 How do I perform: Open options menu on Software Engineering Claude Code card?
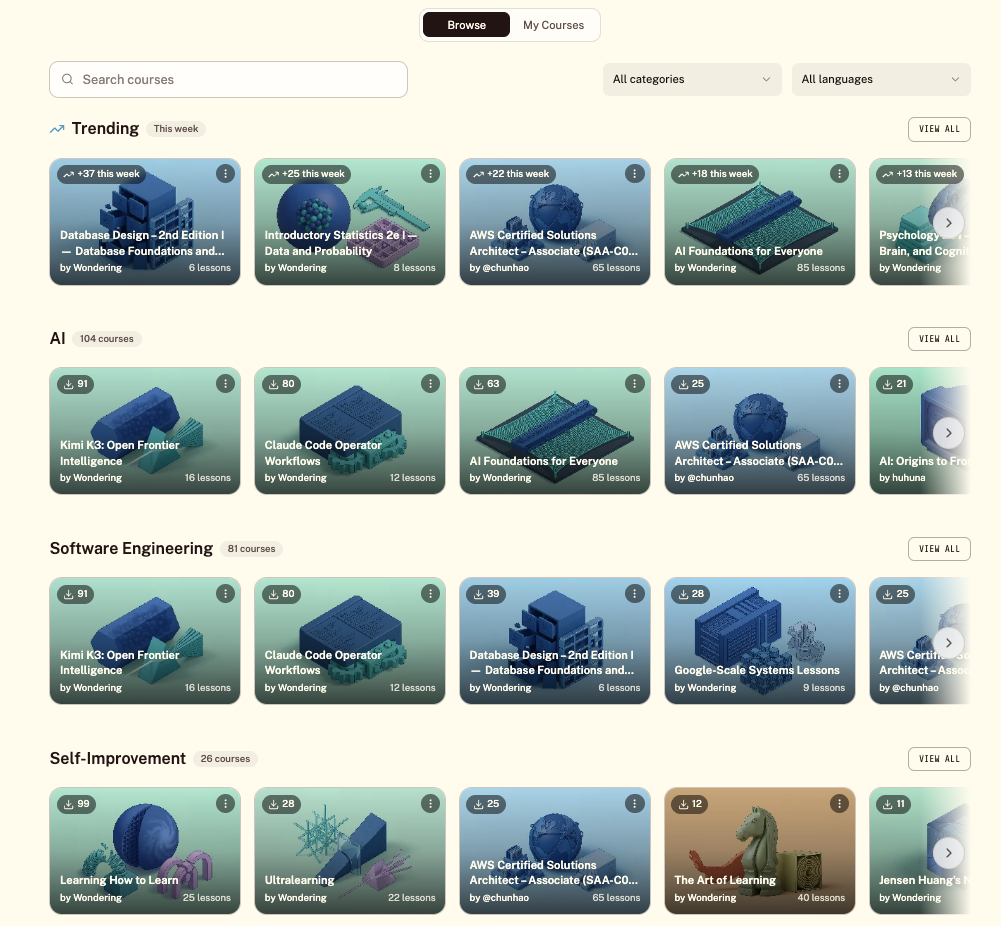pos(430,594)
